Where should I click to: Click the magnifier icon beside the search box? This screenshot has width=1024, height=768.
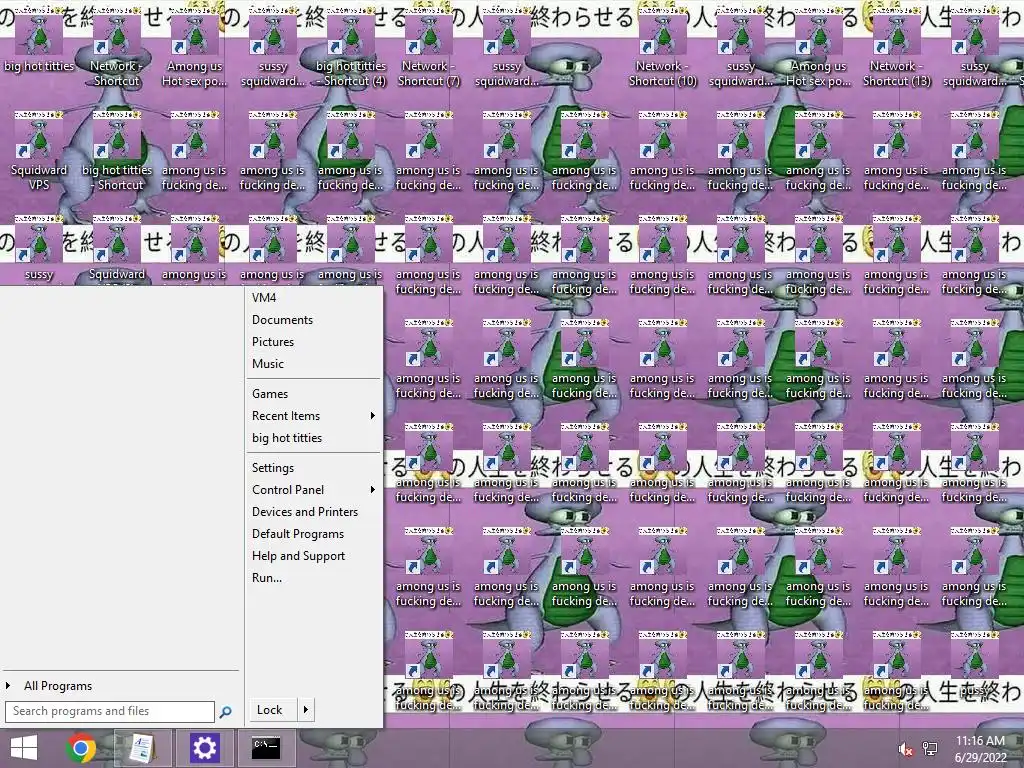pos(225,712)
